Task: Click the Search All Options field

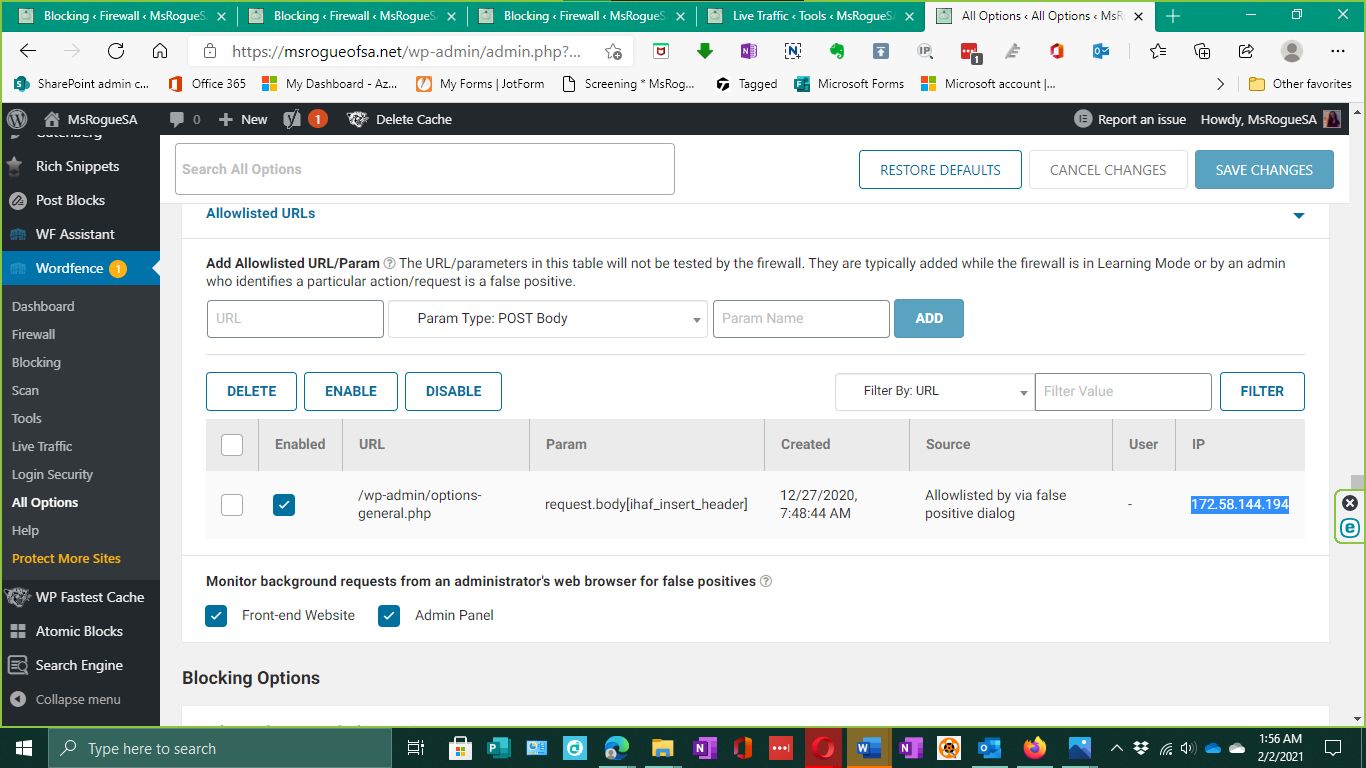Action: pyautogui.click(x=424, y=169)
